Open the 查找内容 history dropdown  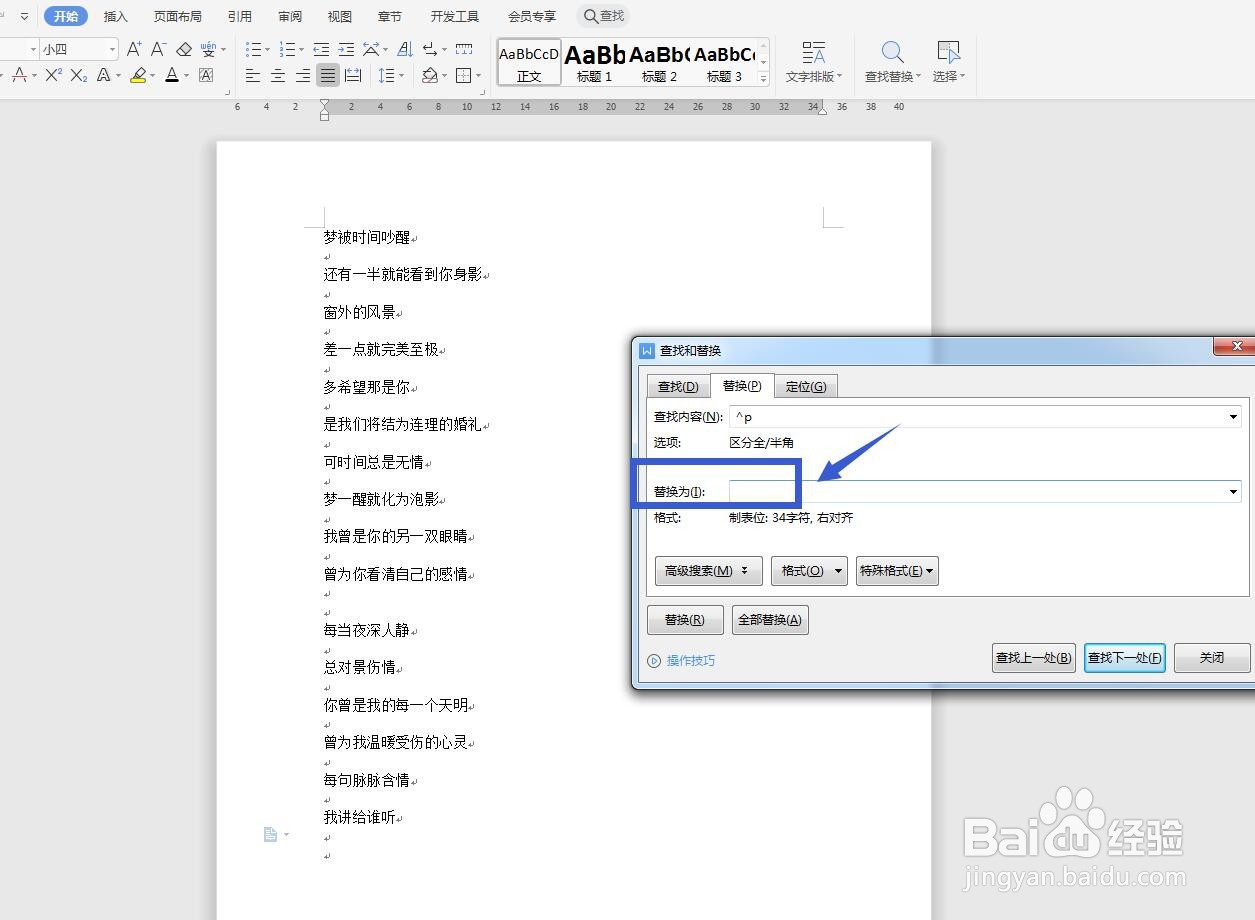click(1232, 416)
